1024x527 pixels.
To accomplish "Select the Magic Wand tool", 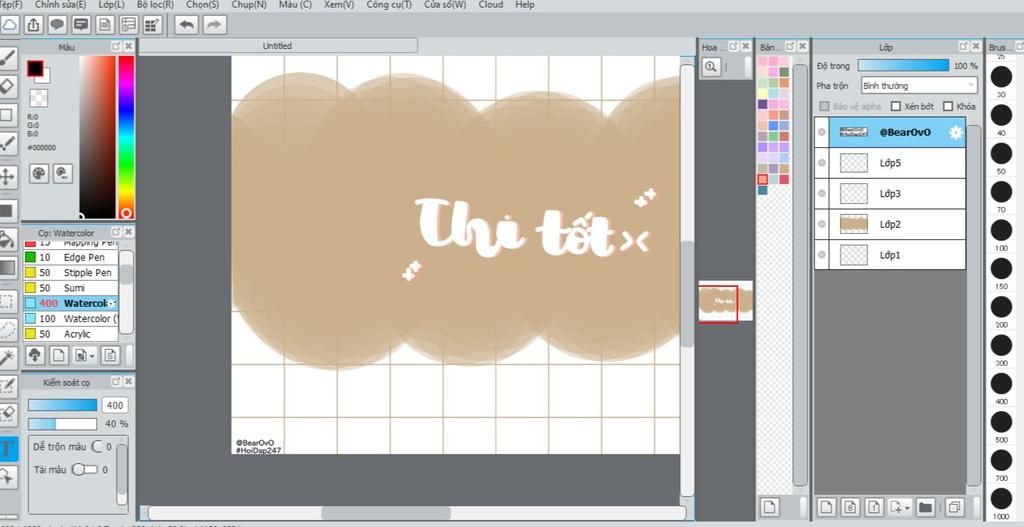I will click(7, 357).
